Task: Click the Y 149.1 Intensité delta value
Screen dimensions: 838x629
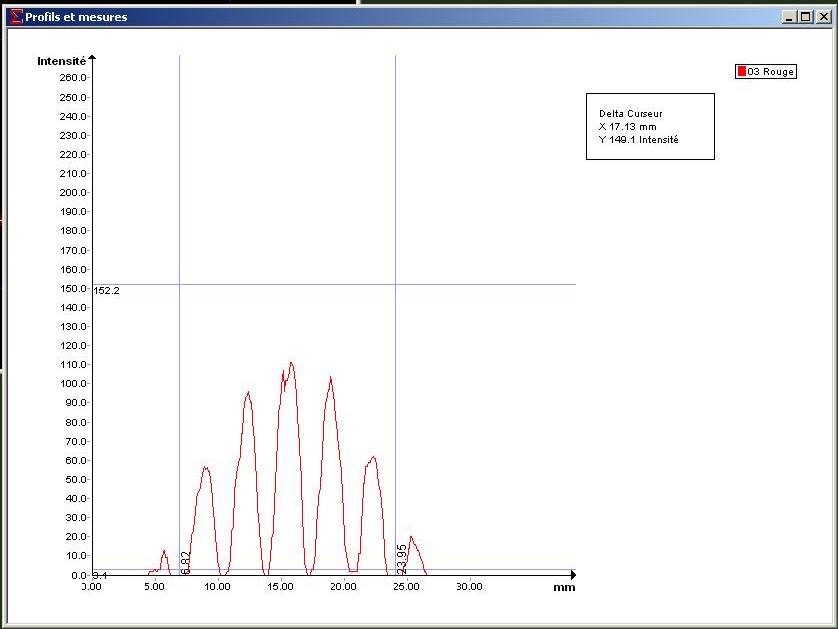Action: [x=639, y=139]
